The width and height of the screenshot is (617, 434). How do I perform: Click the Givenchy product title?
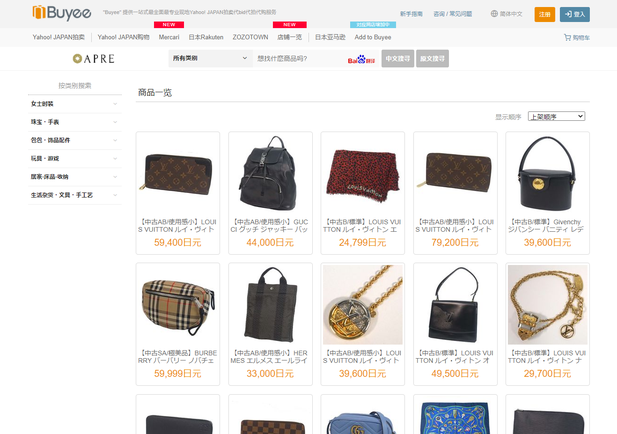pos(548,225)
